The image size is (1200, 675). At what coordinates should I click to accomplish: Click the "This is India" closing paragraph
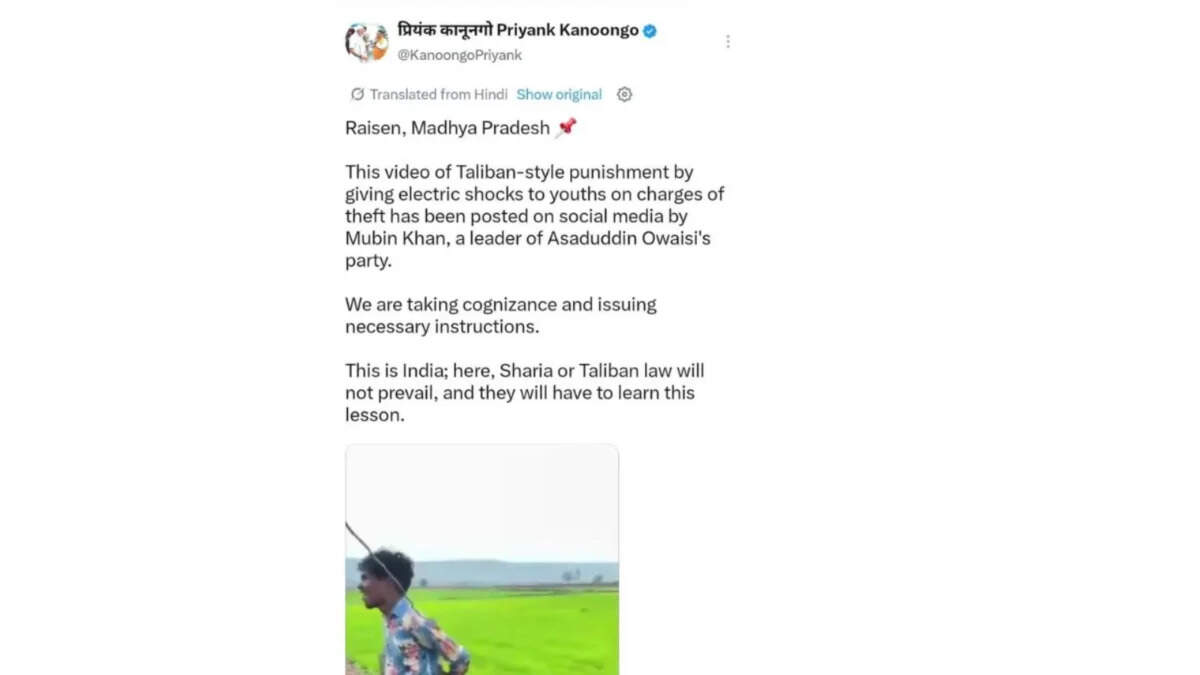point(525,392)
